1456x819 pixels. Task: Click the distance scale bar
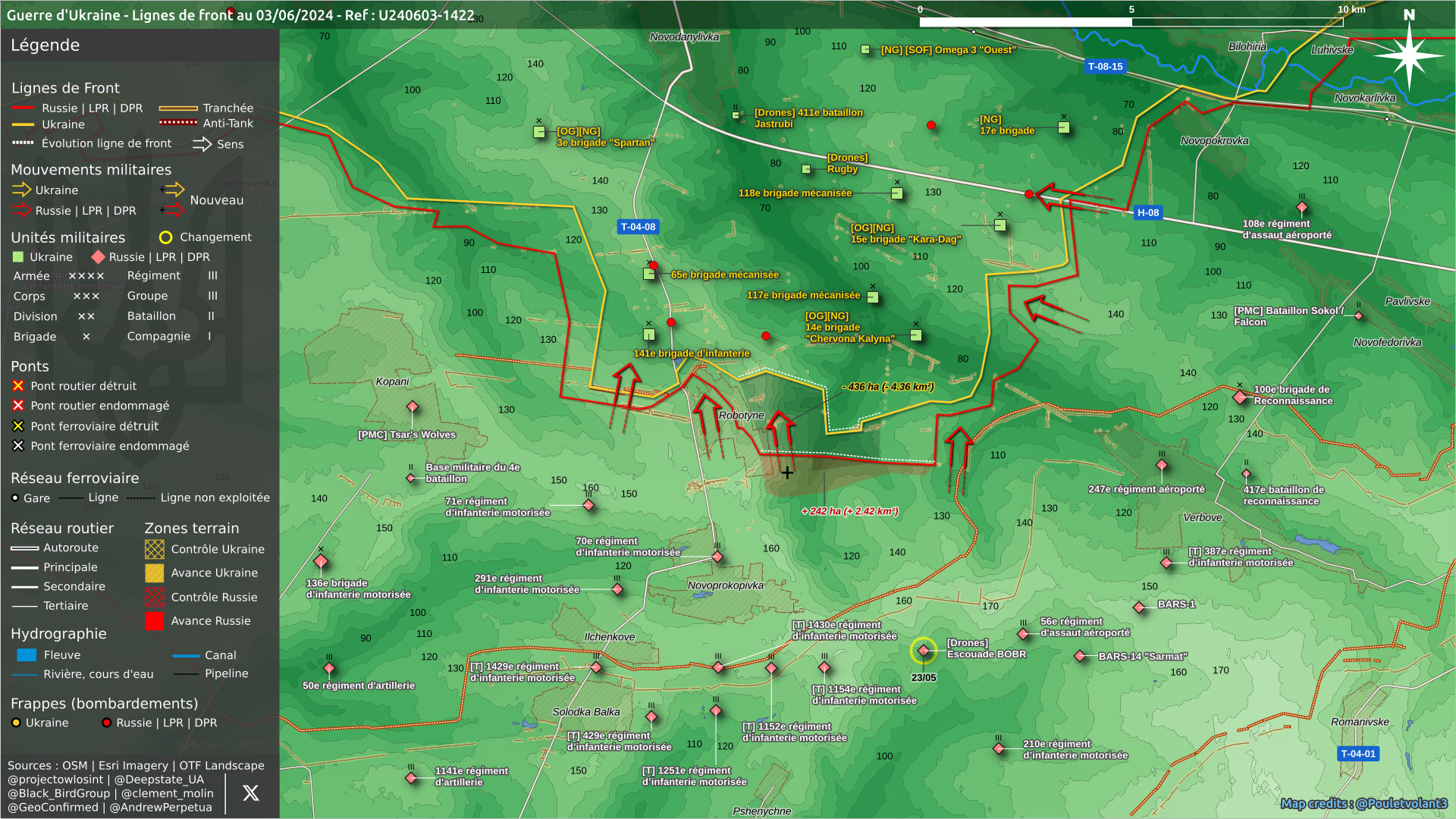coord(1130,22)
